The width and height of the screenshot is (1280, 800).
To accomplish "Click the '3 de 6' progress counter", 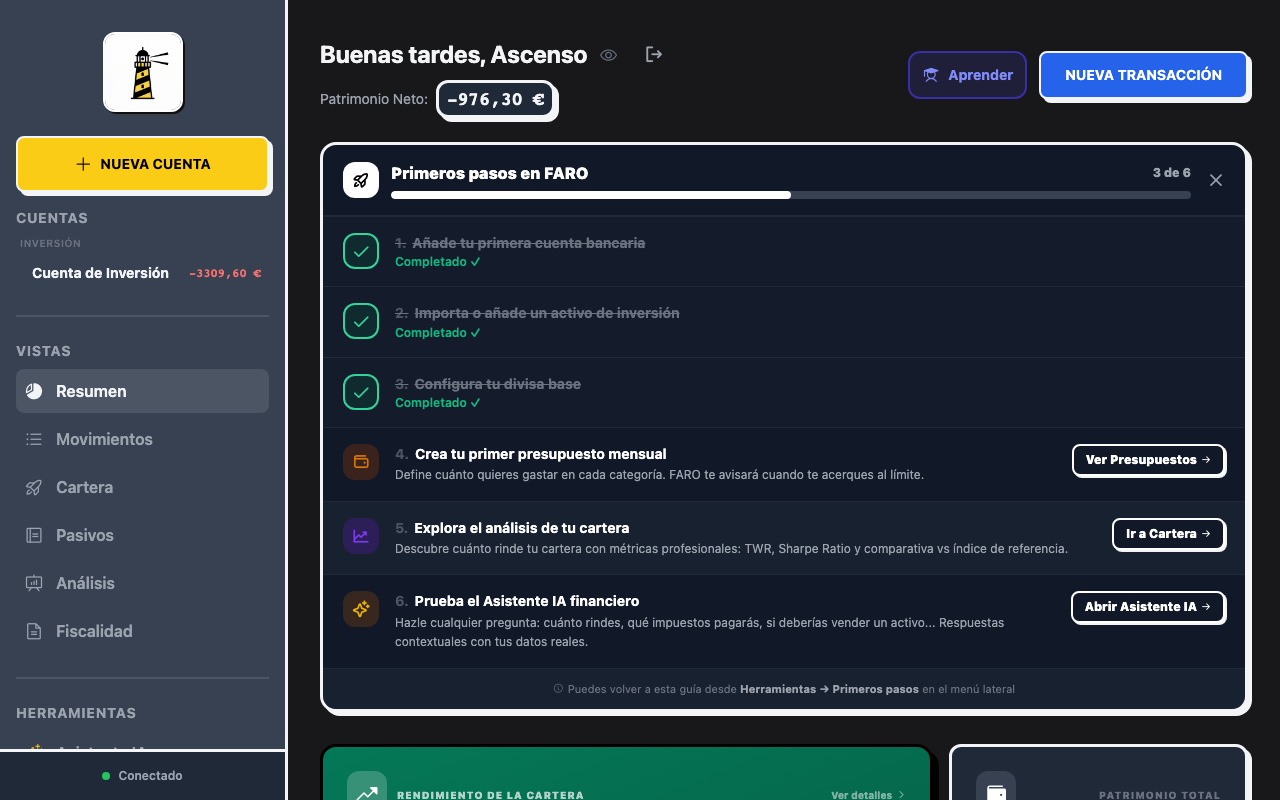I will tap(1171, 173).
